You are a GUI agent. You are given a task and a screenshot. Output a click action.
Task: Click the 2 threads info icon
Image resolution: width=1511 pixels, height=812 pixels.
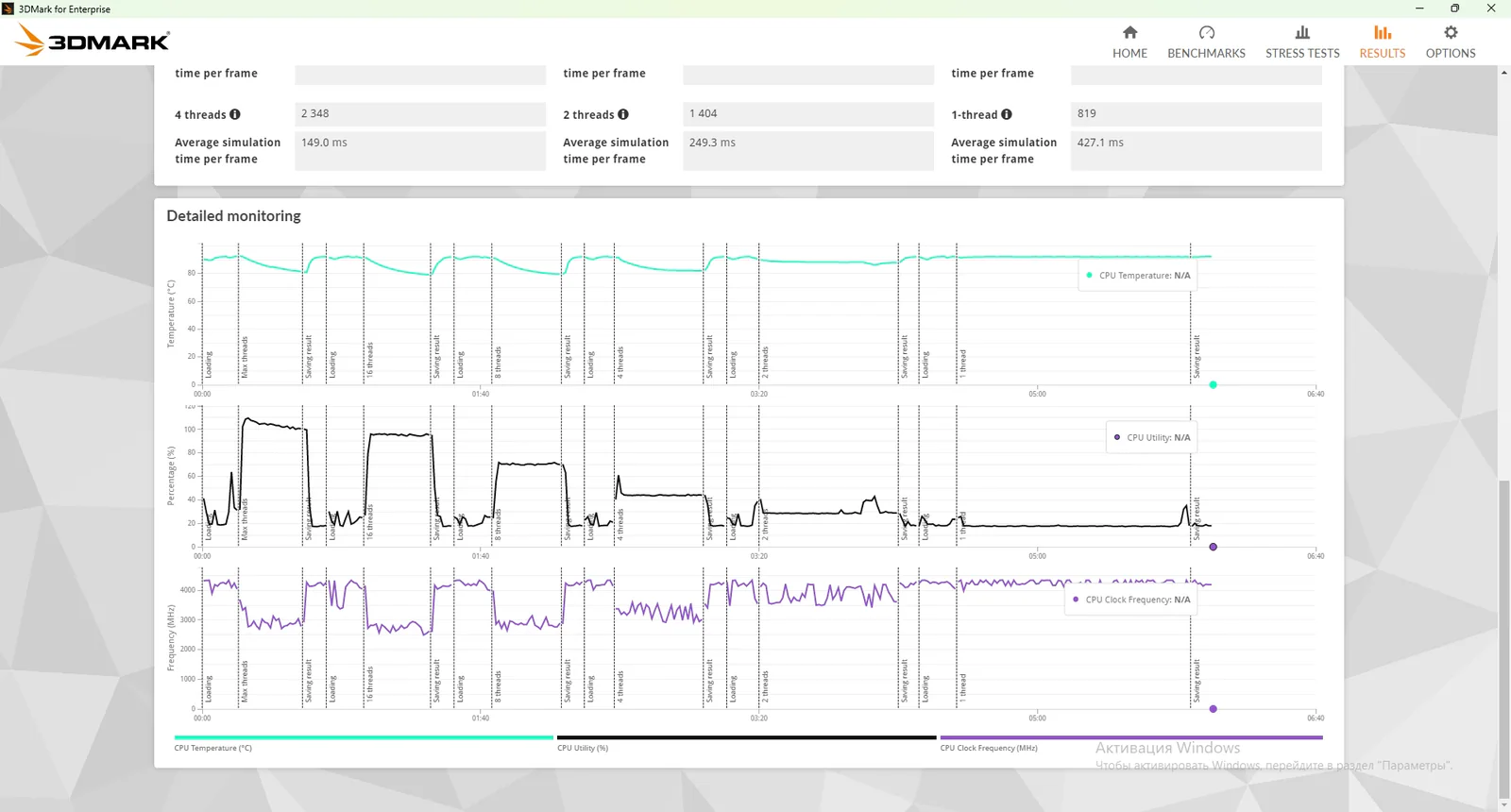[623, 114]
